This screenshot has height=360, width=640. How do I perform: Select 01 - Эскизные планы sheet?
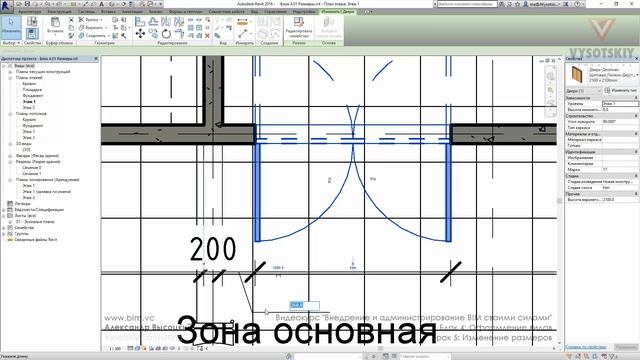pos(35,222)
